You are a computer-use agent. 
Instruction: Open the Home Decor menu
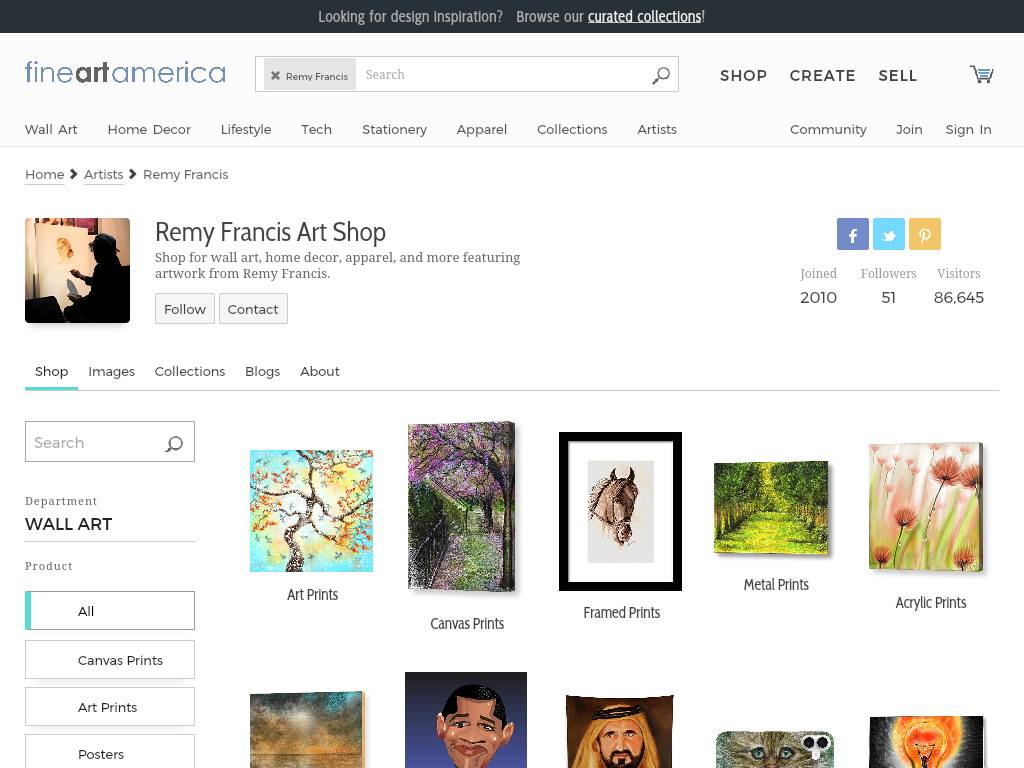coord(149,129)
